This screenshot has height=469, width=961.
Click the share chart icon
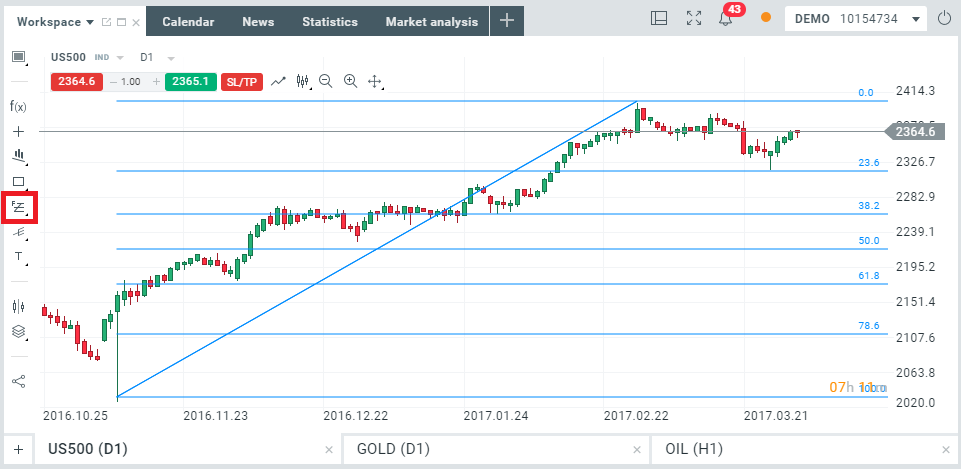click(18, 380)
